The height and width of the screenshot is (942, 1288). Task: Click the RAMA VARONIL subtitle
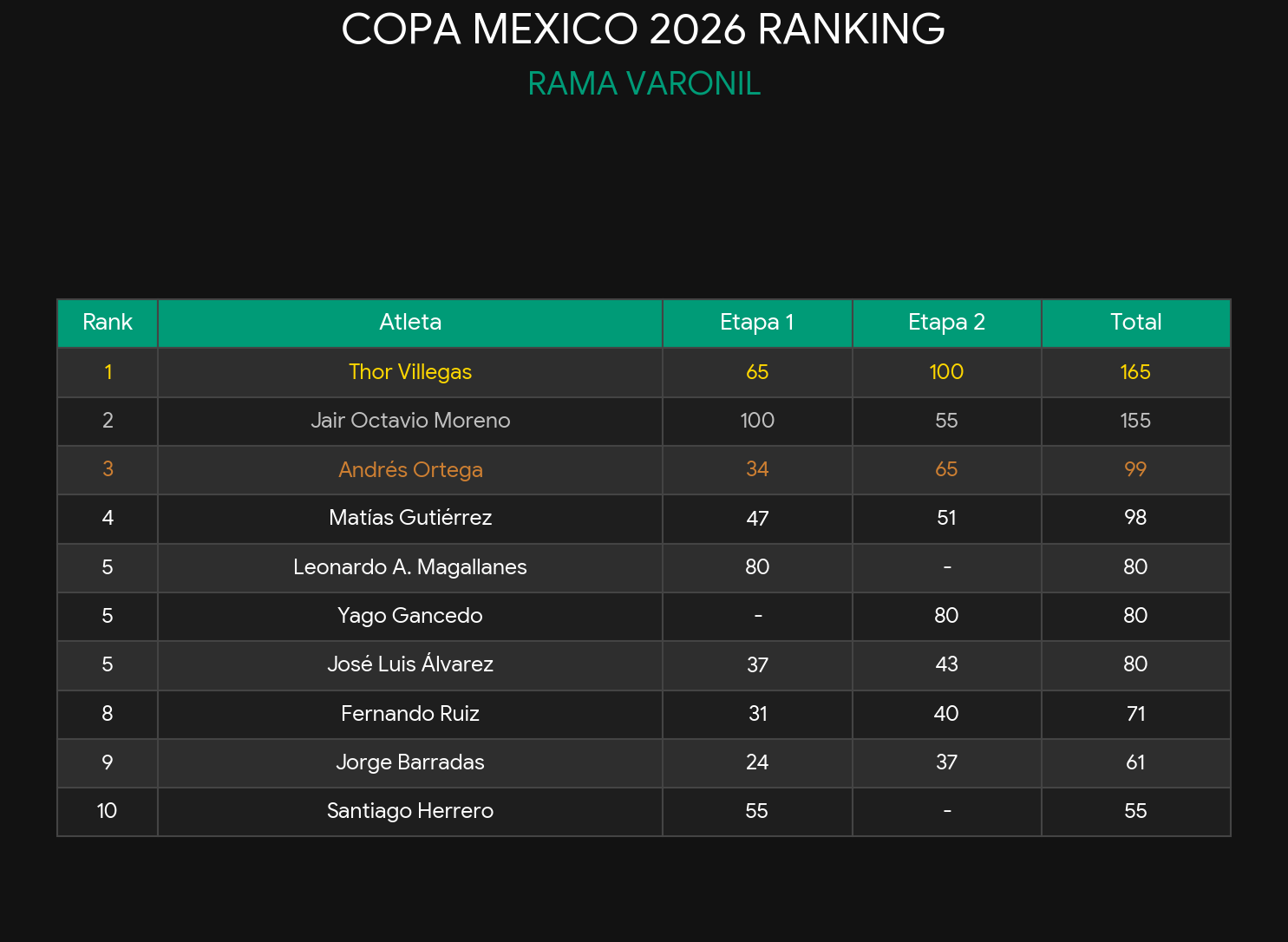(644, 84)
